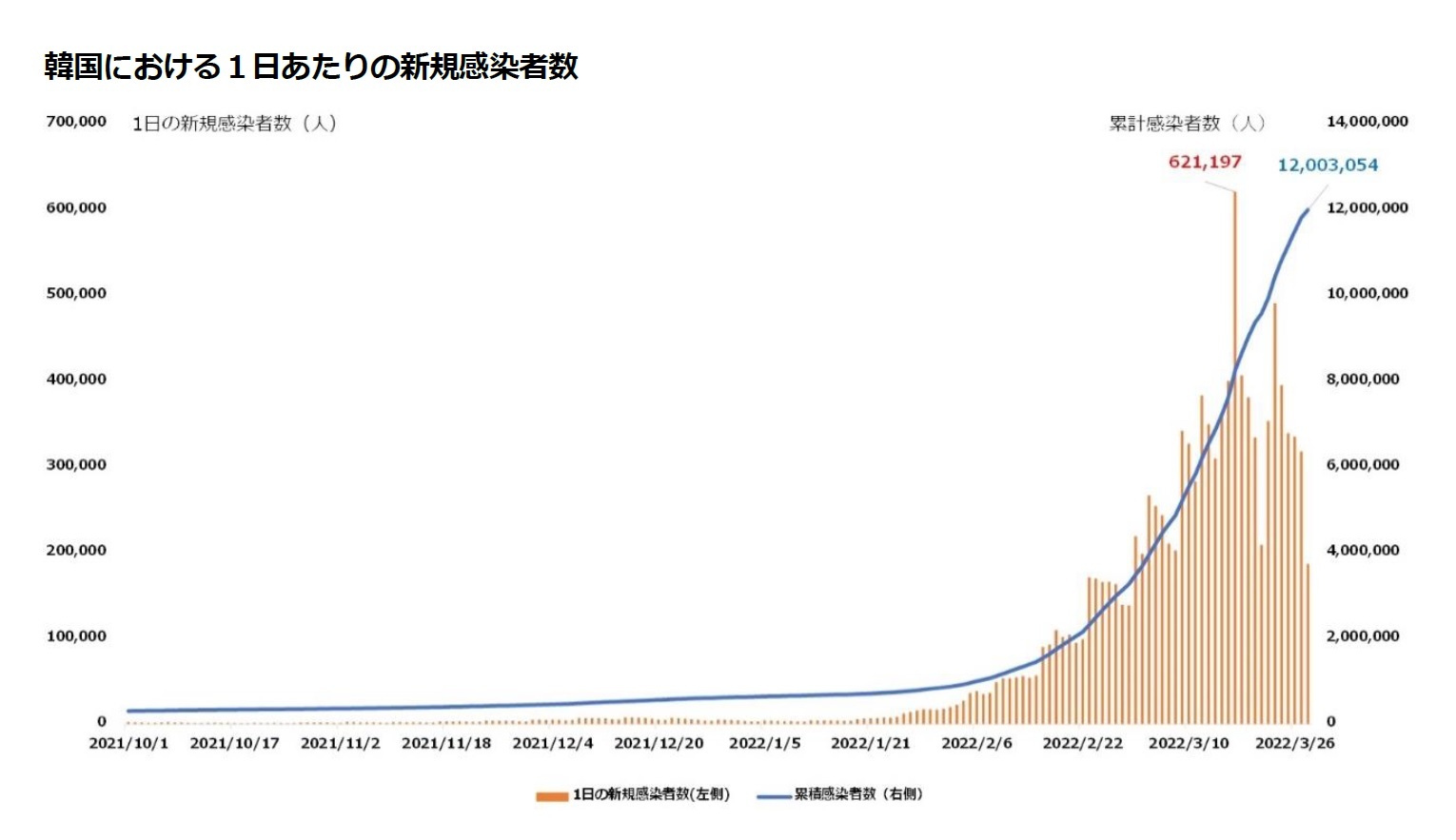Select the 2021/12/4 x-axis date label
The height and width of the screenshot is (840, 1456).
point(552,743)
